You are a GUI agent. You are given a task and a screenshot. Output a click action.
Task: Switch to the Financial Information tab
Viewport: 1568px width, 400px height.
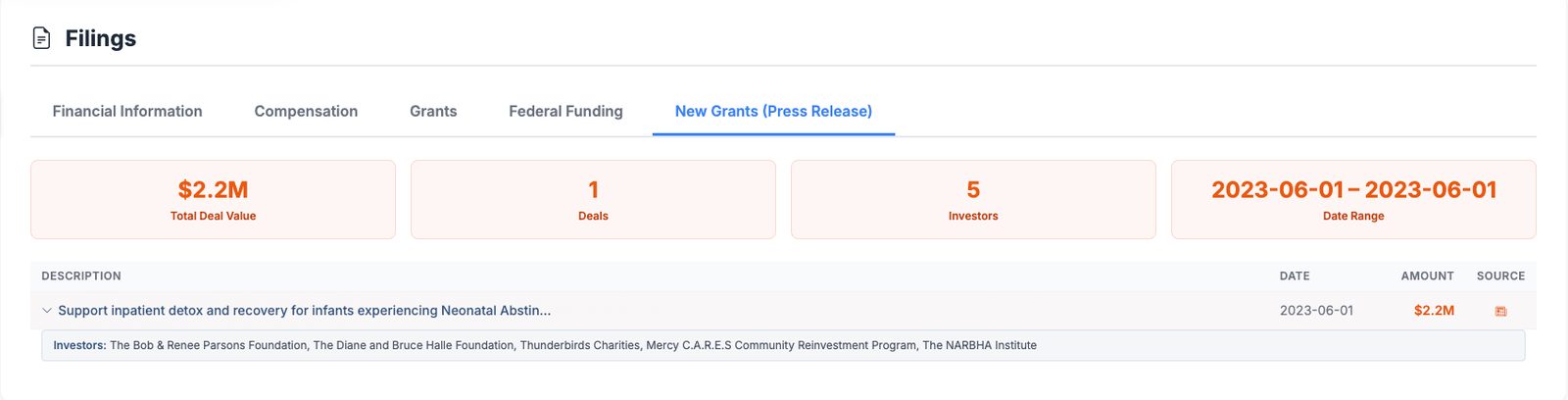point(127,111)
